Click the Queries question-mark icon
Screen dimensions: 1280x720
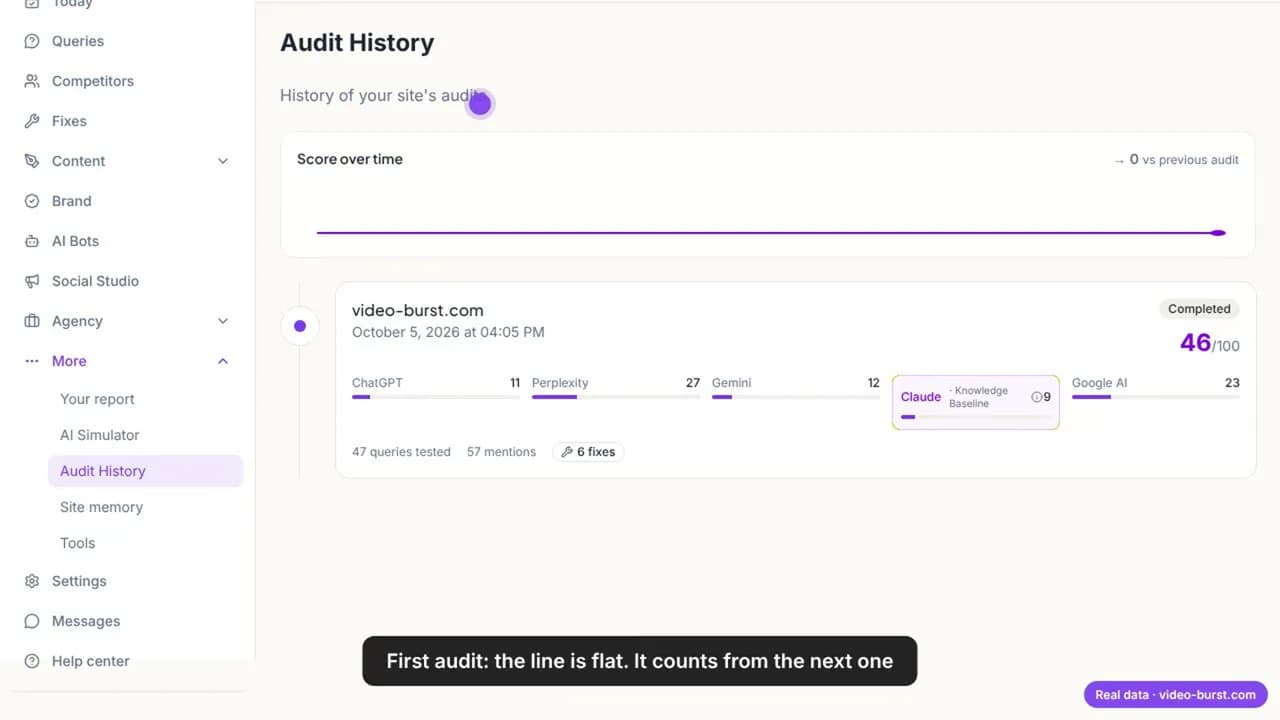click(x=32, y=41)
